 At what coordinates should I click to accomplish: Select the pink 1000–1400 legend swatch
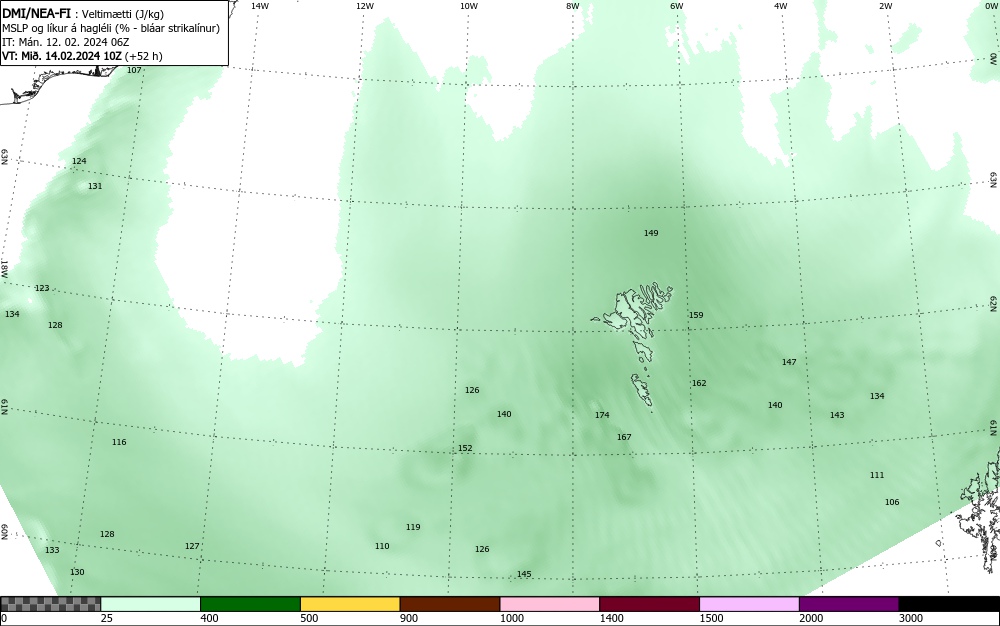coord(550,604)
